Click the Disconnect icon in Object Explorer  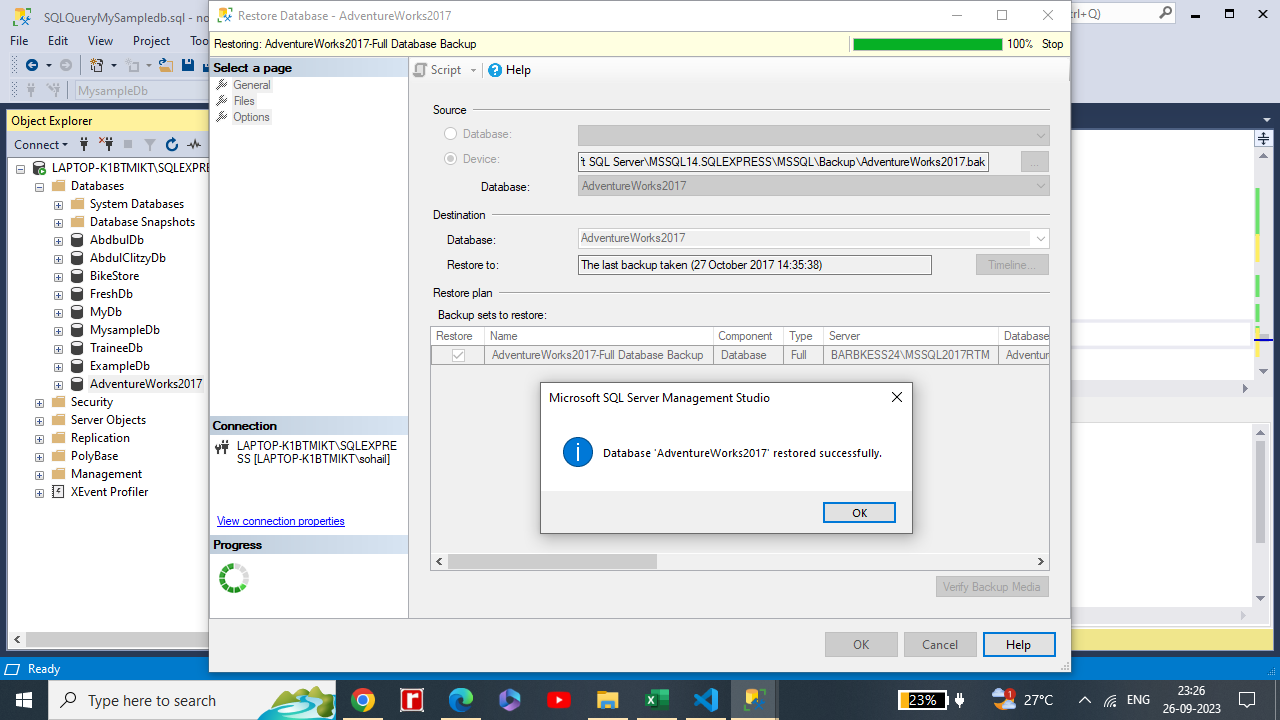pos(106,144)
